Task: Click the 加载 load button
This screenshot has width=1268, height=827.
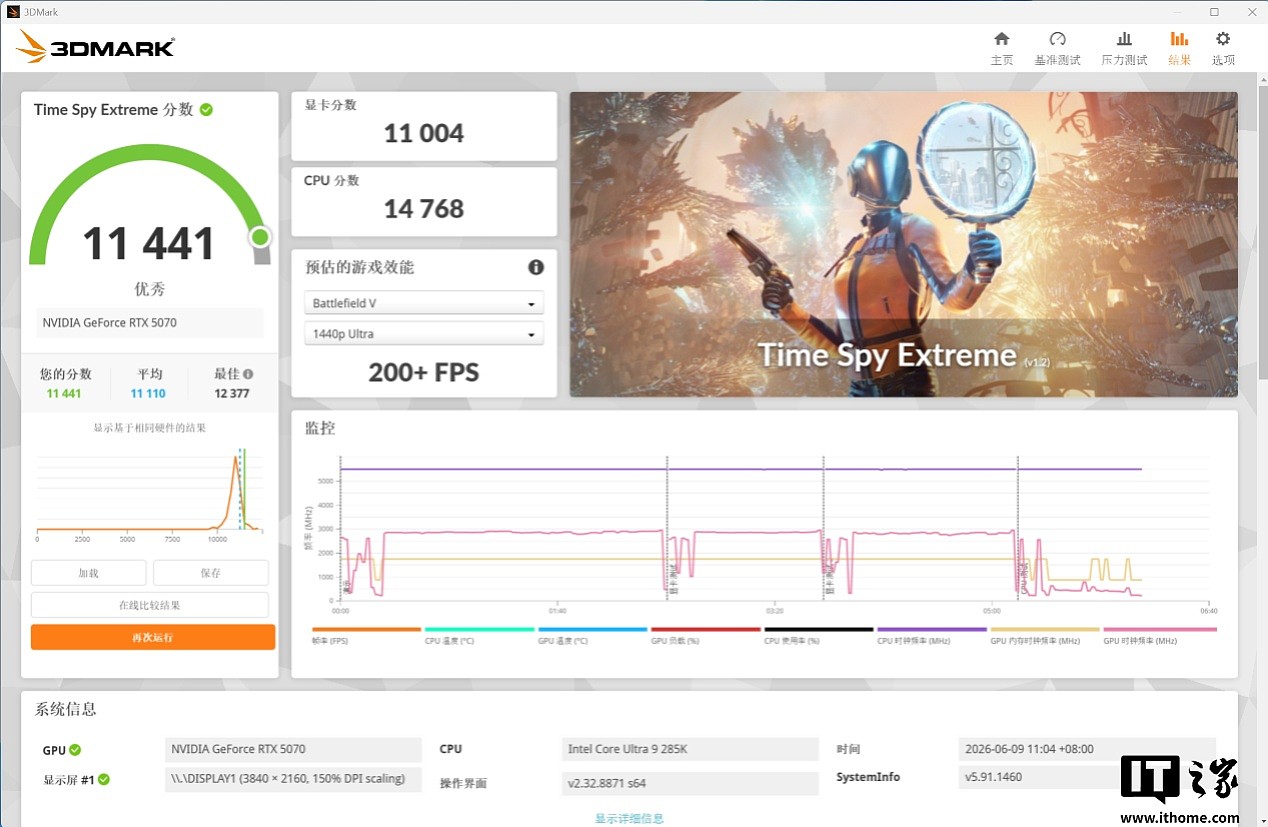Action: [x=88, y=573]
